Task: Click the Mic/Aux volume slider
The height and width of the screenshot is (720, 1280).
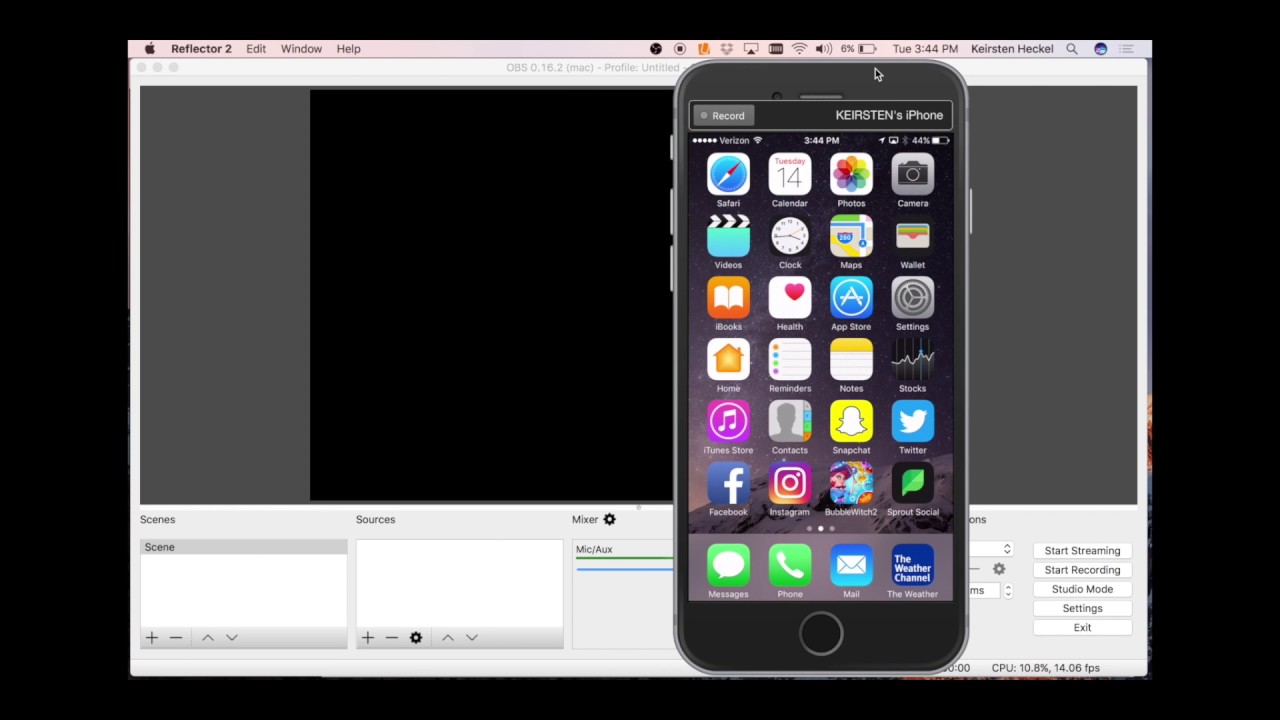Action: click(x=625, y=569)
